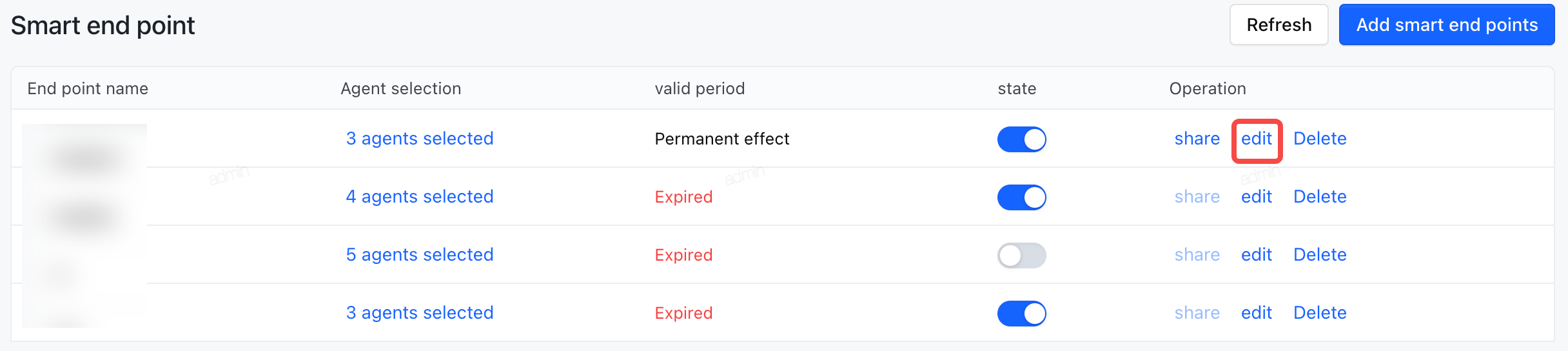This screenshot has height=351, width=1568.
Task: Open 4 agents selected link
Action: (420, 197)
